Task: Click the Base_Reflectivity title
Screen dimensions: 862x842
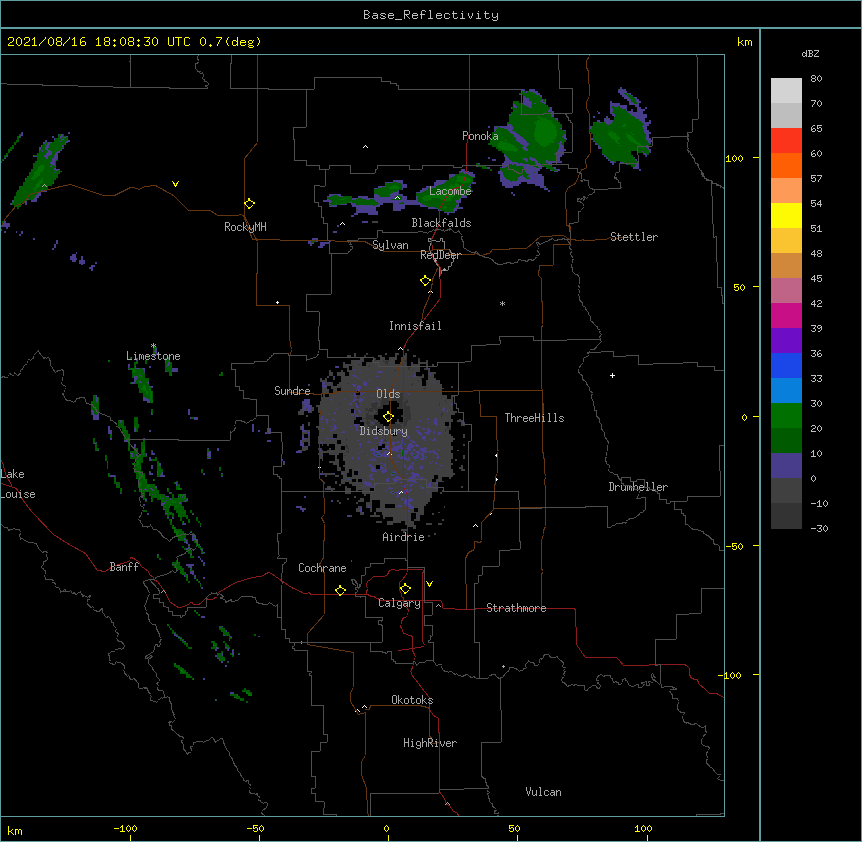Action: coord(431,15)
